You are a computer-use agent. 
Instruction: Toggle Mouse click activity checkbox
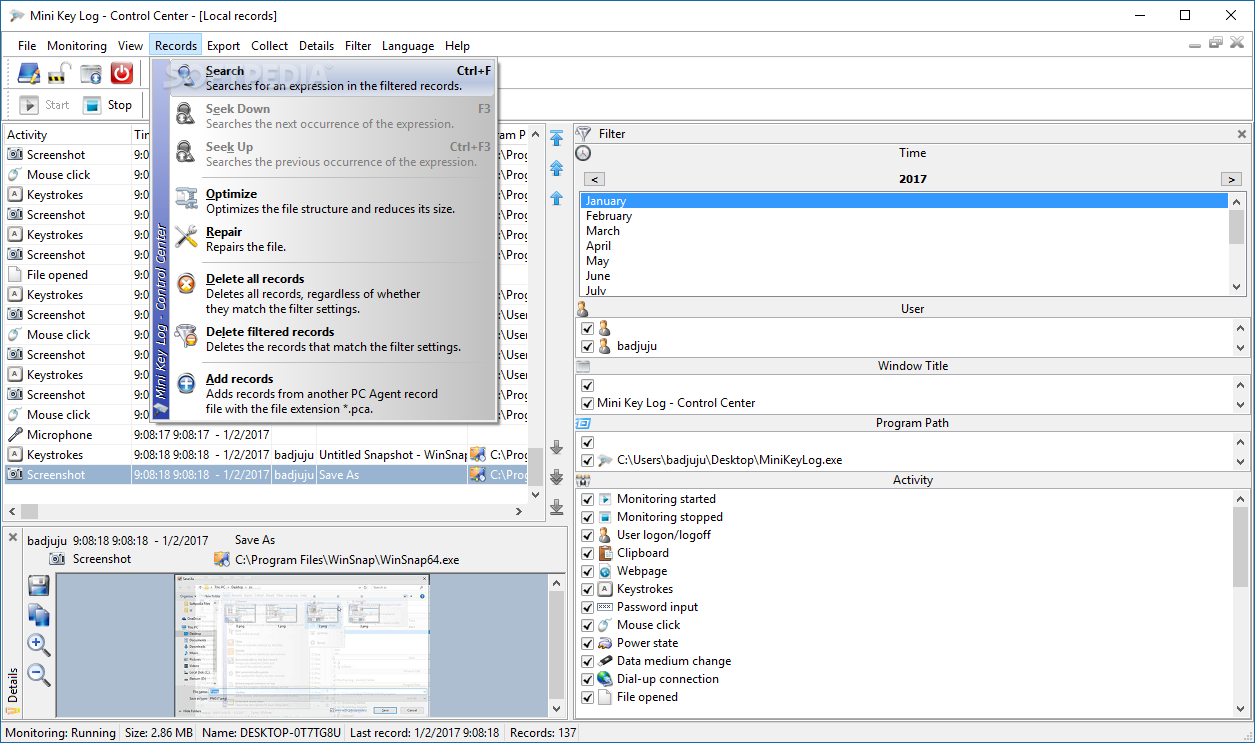(x=588, y=625)
